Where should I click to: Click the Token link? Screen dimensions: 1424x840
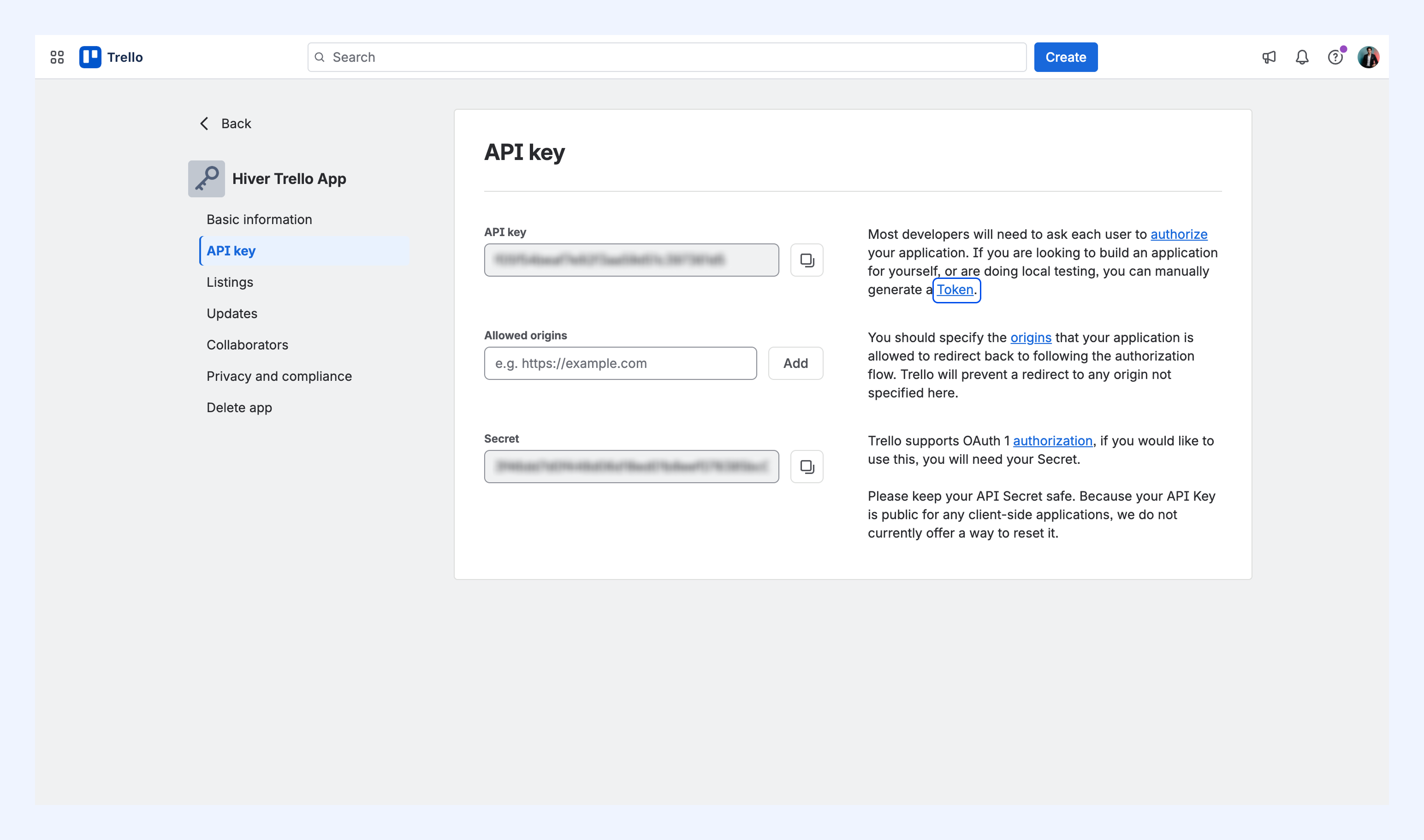tap(955, 290)
